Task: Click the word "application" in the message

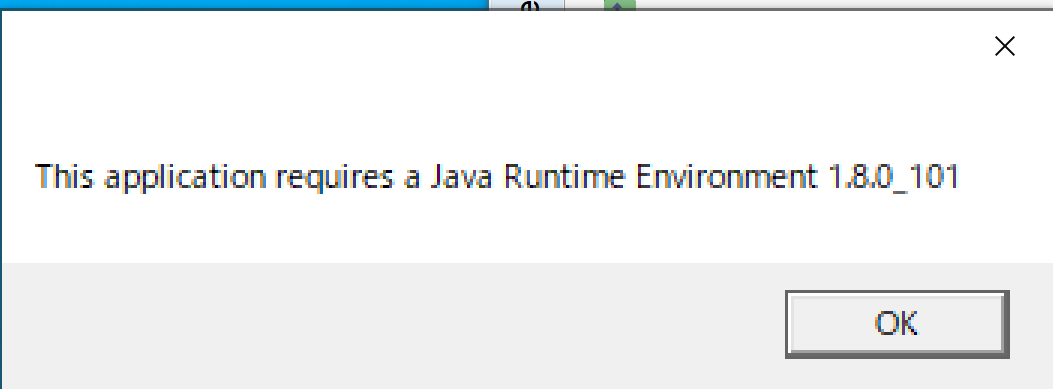Action: (x=185, y=177)
